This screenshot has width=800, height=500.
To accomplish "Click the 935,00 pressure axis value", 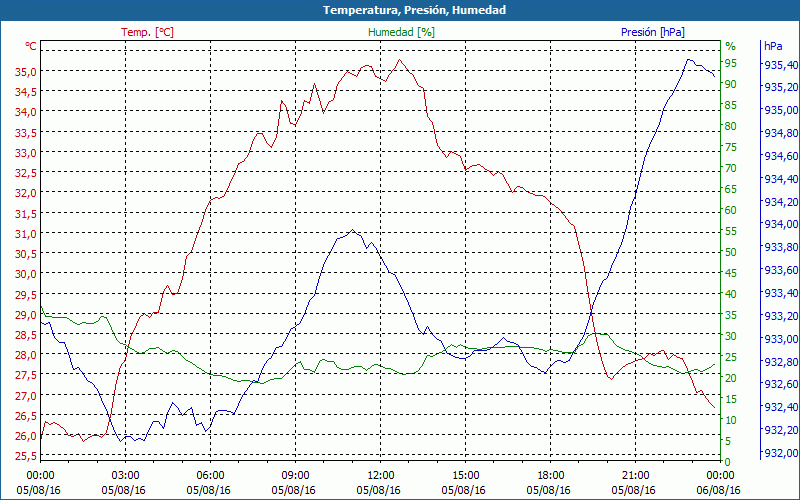I will [x=781, y=110].
